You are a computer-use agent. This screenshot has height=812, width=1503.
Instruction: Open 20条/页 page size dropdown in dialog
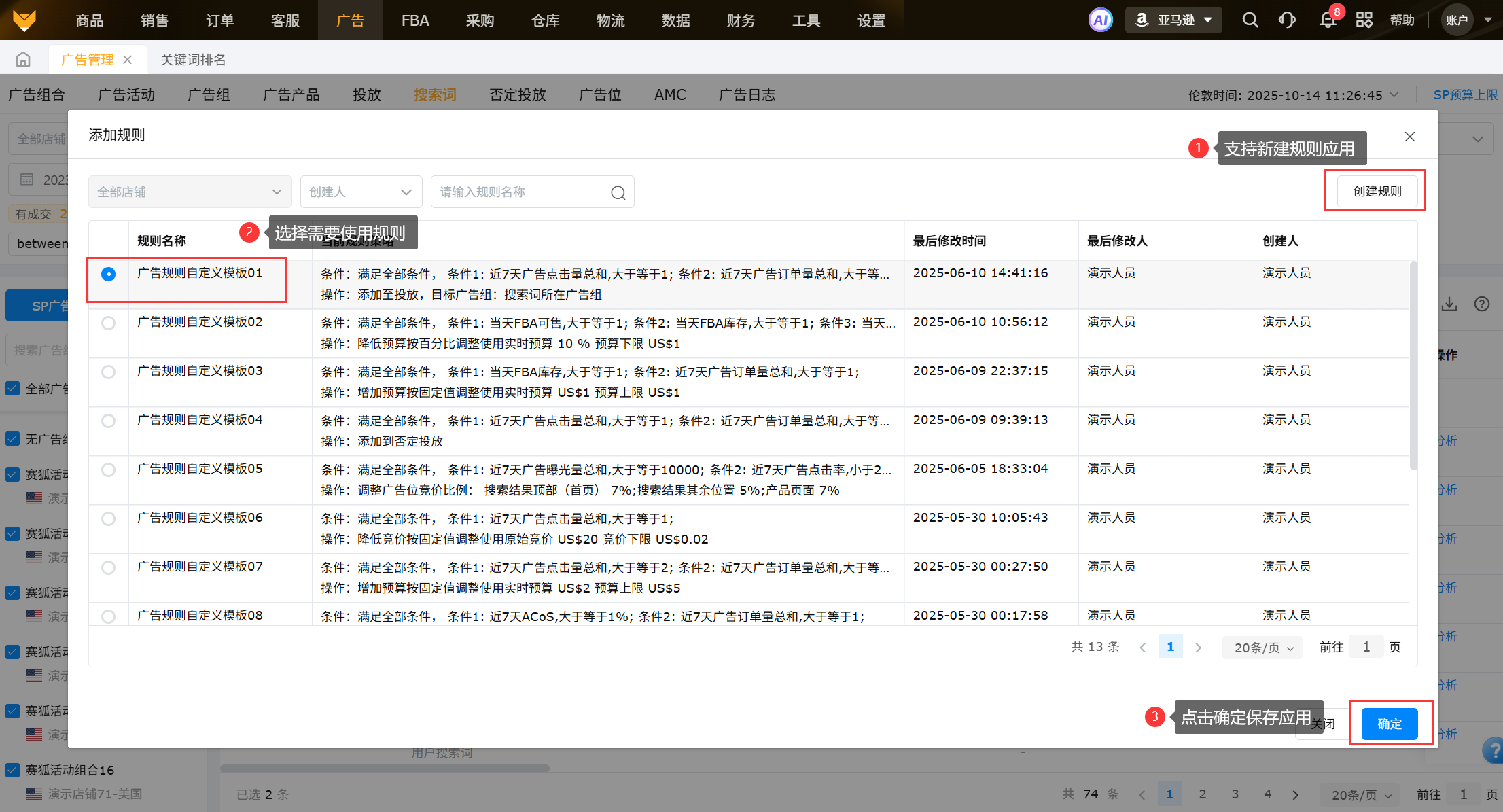1262,648
